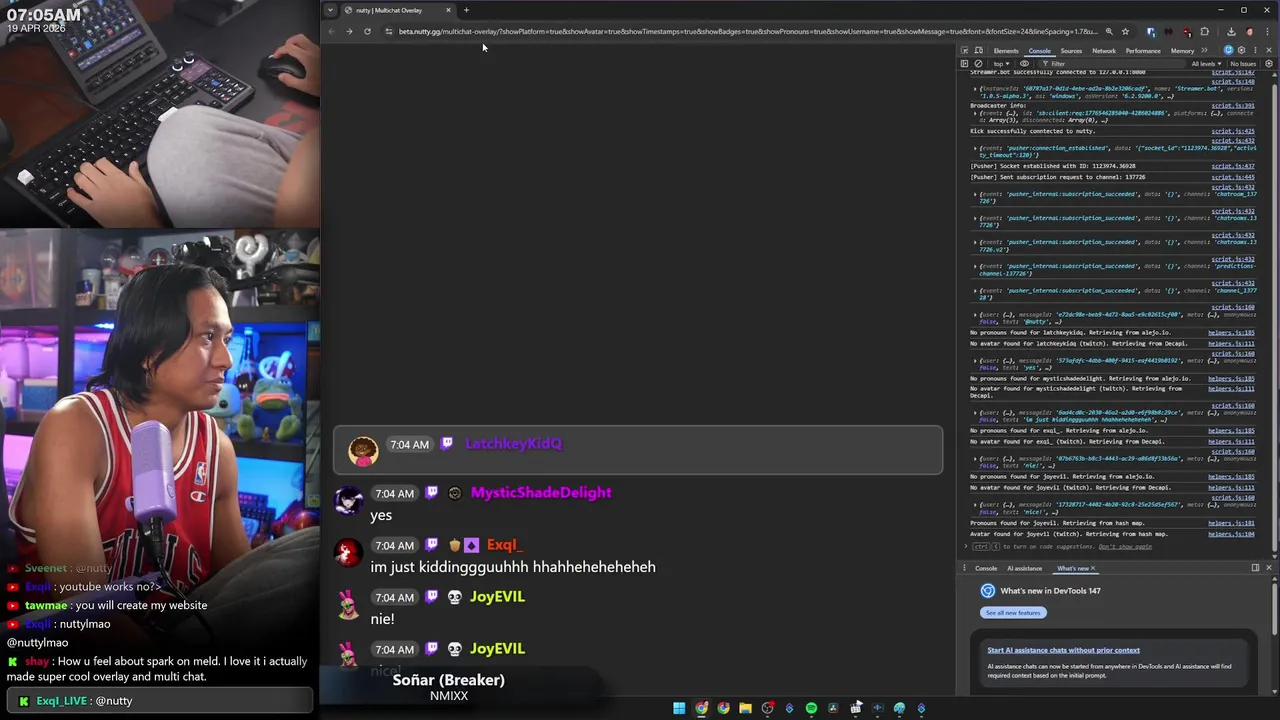Open the Memory tab in DevTools
Viewport: 1280px width, 720px height.
[1182, 51]
